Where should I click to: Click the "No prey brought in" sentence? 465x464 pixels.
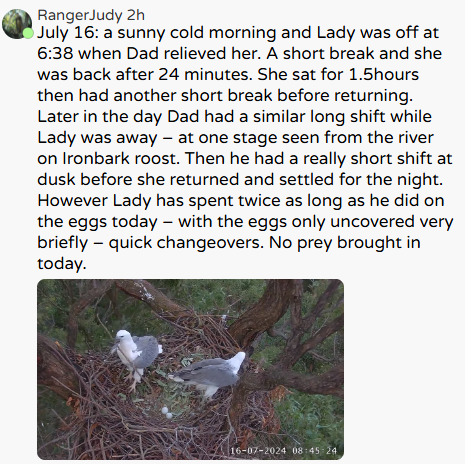coord(344,242)
